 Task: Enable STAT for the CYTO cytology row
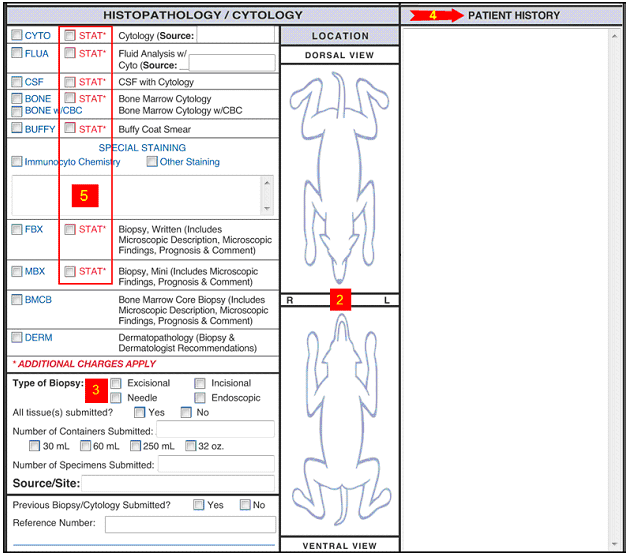(70, 35)
